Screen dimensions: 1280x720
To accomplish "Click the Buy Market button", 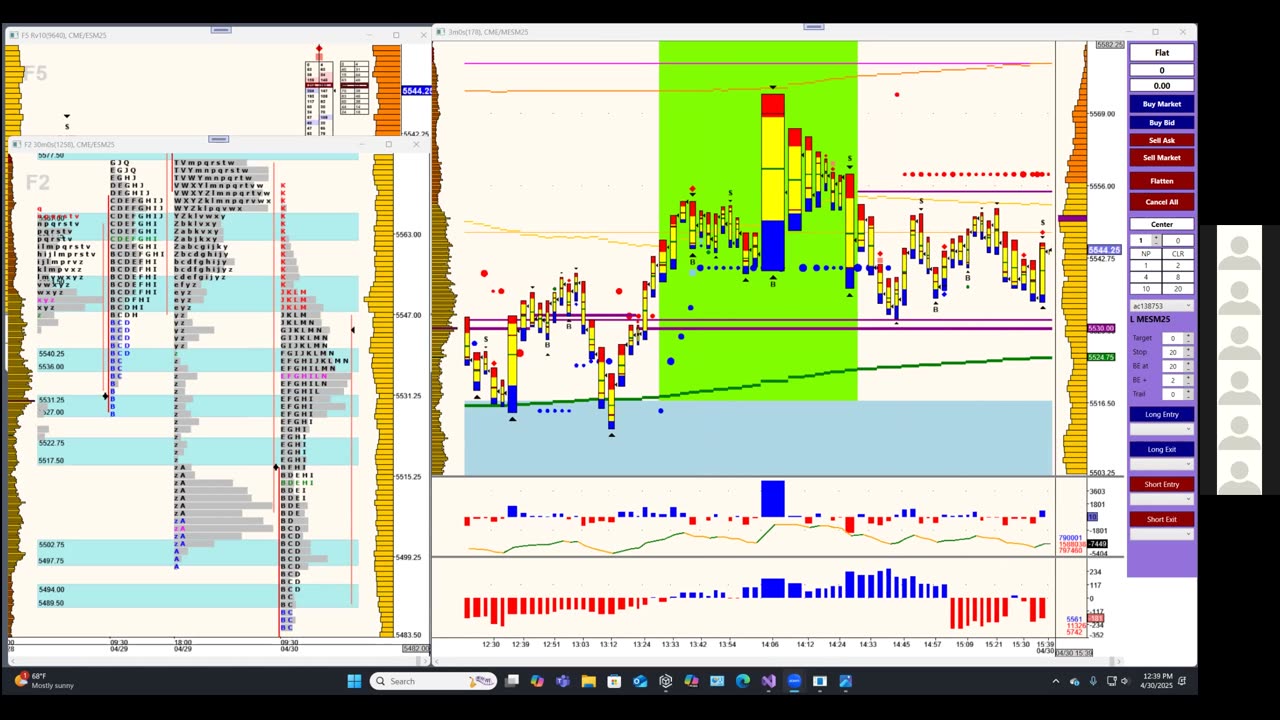I will click(x=1161, y=104).
